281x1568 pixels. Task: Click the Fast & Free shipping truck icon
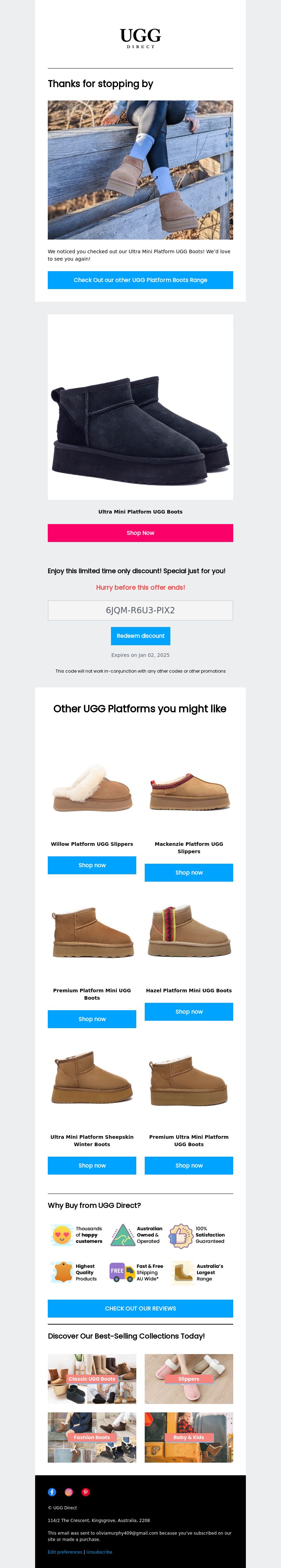122,1271
